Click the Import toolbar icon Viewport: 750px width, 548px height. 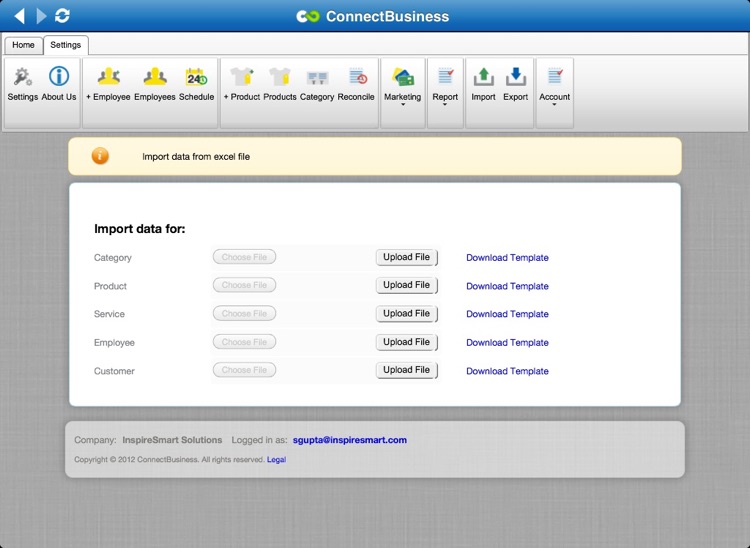pos(484,77)
